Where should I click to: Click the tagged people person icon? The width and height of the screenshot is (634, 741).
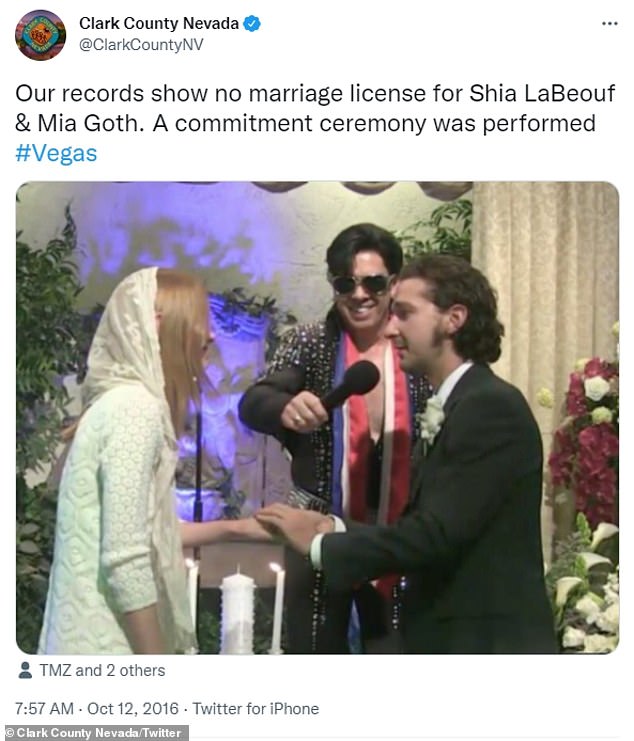[x=25, y=670]
